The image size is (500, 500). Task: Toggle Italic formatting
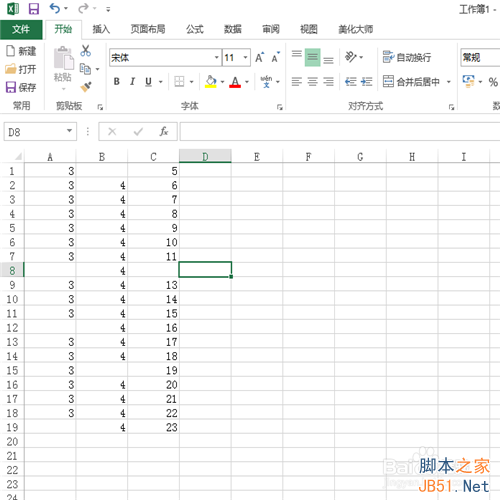[132, 82]
